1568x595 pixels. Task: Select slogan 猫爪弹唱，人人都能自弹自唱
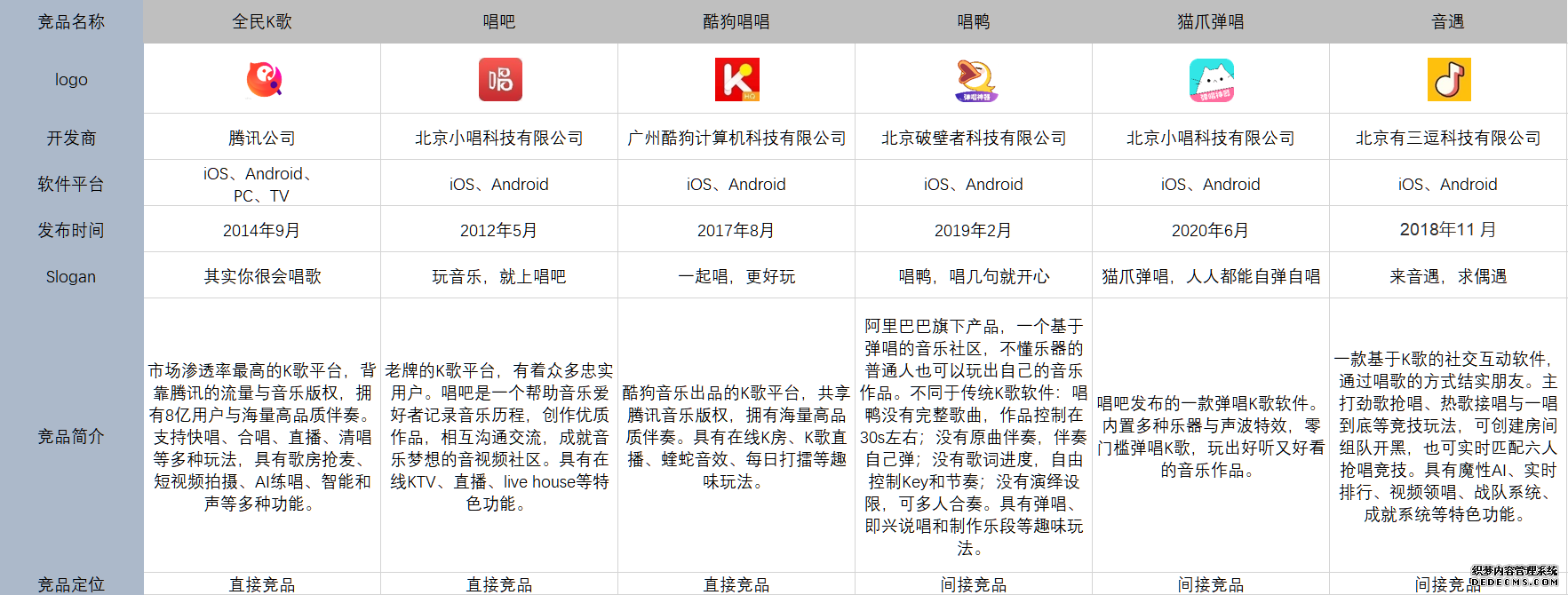pyautogui.click(x=1211, y=276)
